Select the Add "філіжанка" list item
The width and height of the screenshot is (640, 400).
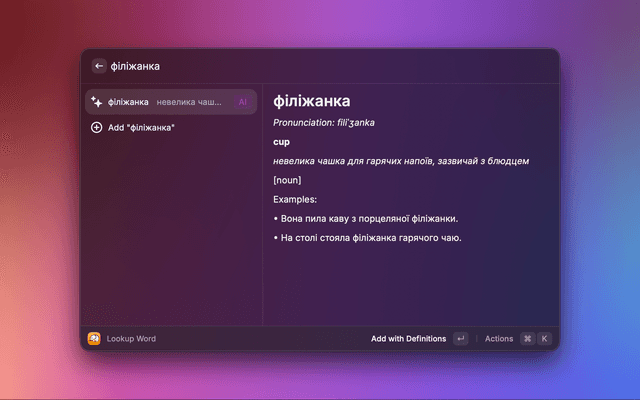pyautogui.click(x=141, y=128)
